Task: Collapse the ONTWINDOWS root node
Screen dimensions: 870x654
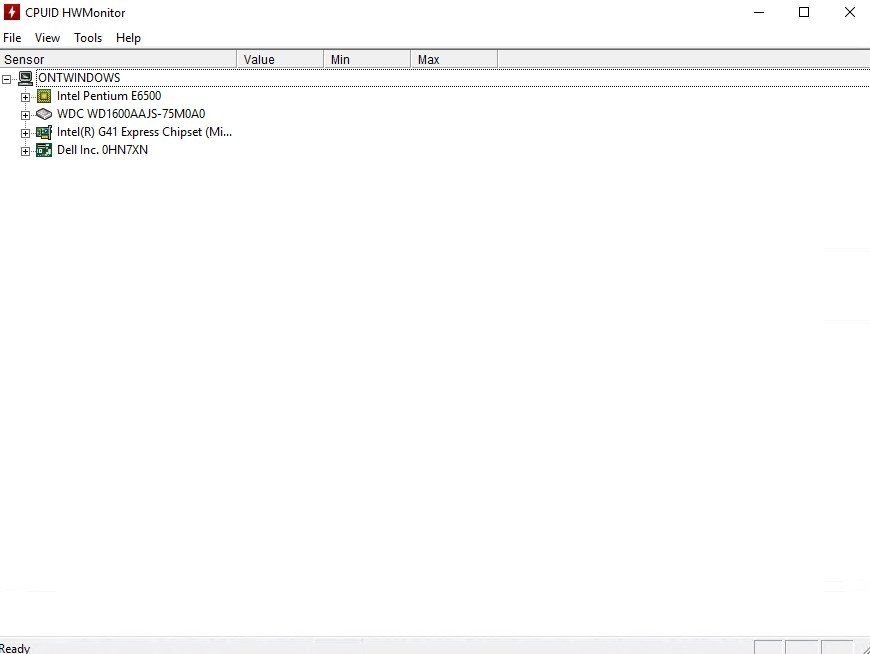Action: tap(7, 79)
